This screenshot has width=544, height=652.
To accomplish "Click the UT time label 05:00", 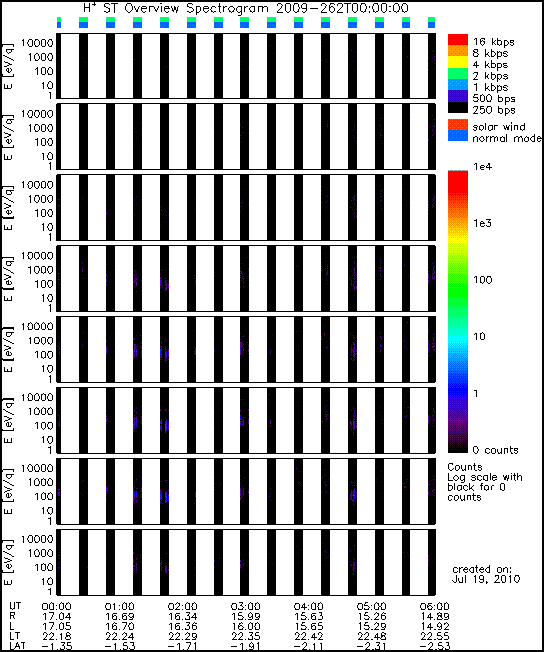I will 371,607.
